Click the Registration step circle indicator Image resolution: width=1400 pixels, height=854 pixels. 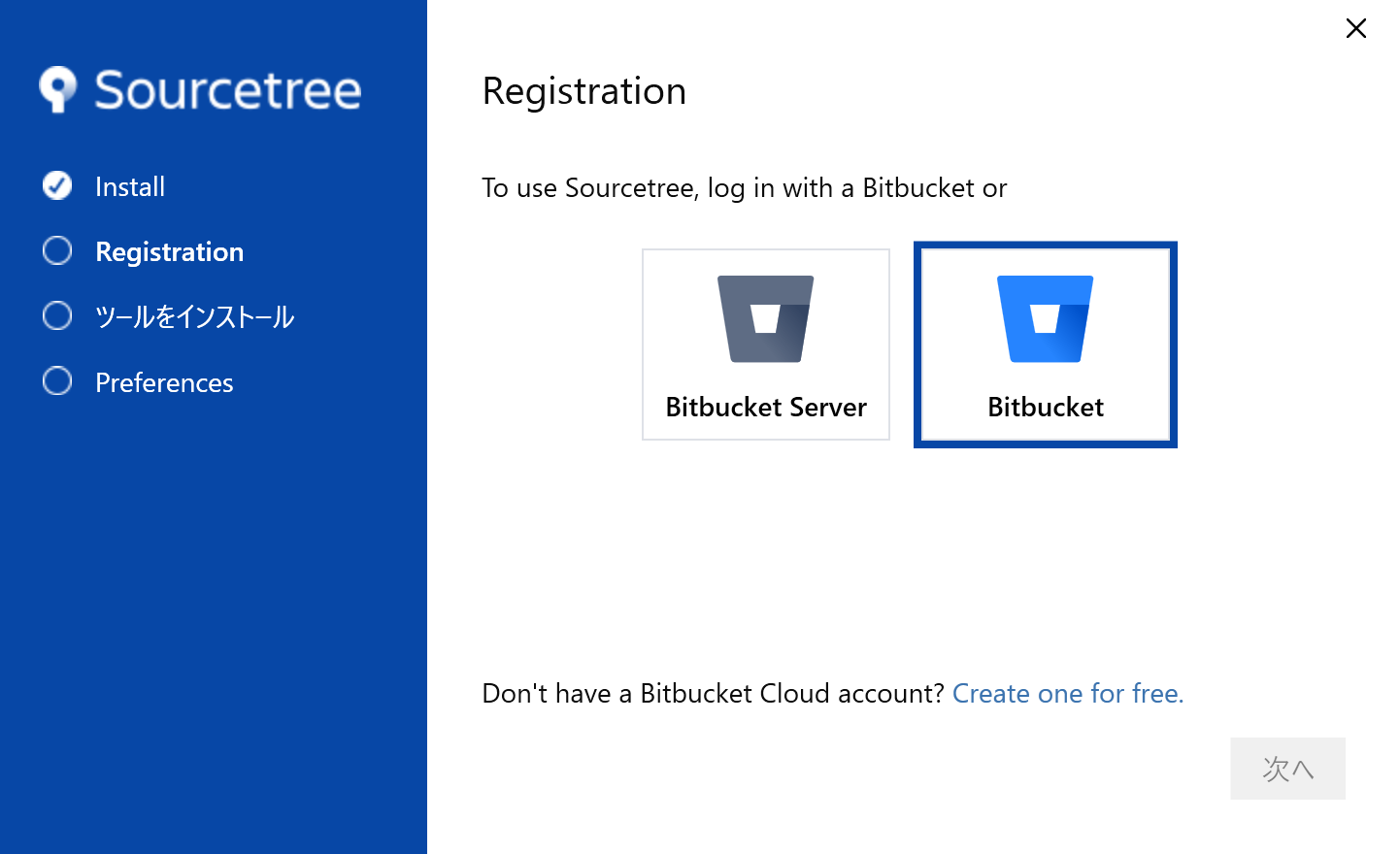click(57, 250)
